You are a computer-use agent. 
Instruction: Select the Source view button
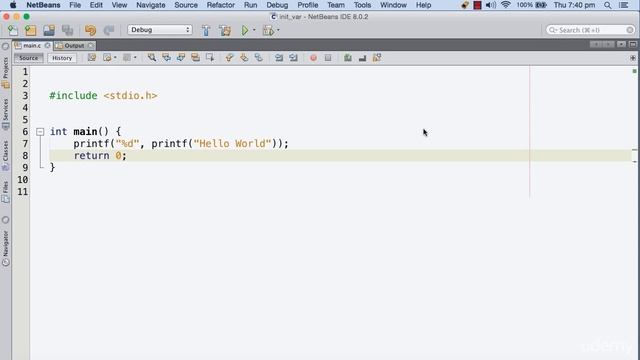(x=29, y=58)
